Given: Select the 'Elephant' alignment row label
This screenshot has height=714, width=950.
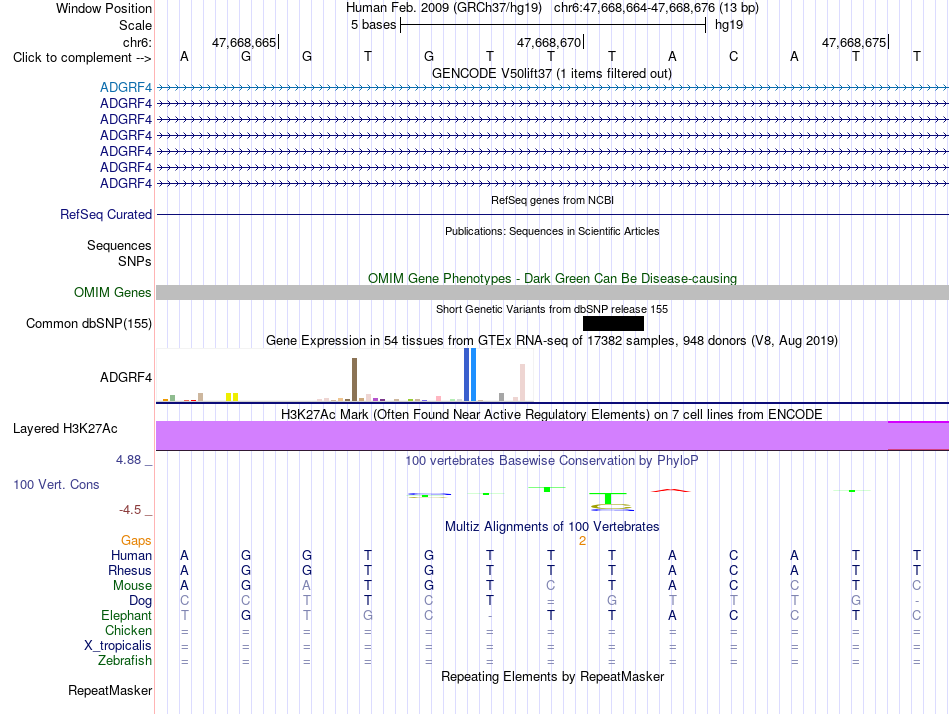Looking at the screenshot, I should tap(127, 615).
